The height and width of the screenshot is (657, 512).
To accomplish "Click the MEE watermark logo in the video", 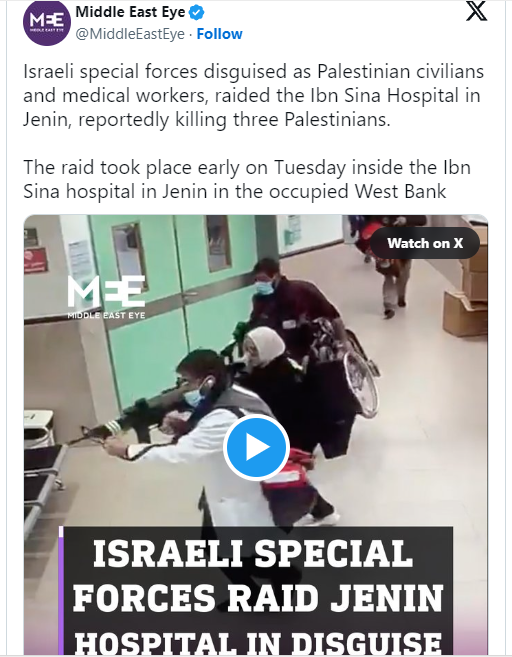I will [x=106, y=297].
